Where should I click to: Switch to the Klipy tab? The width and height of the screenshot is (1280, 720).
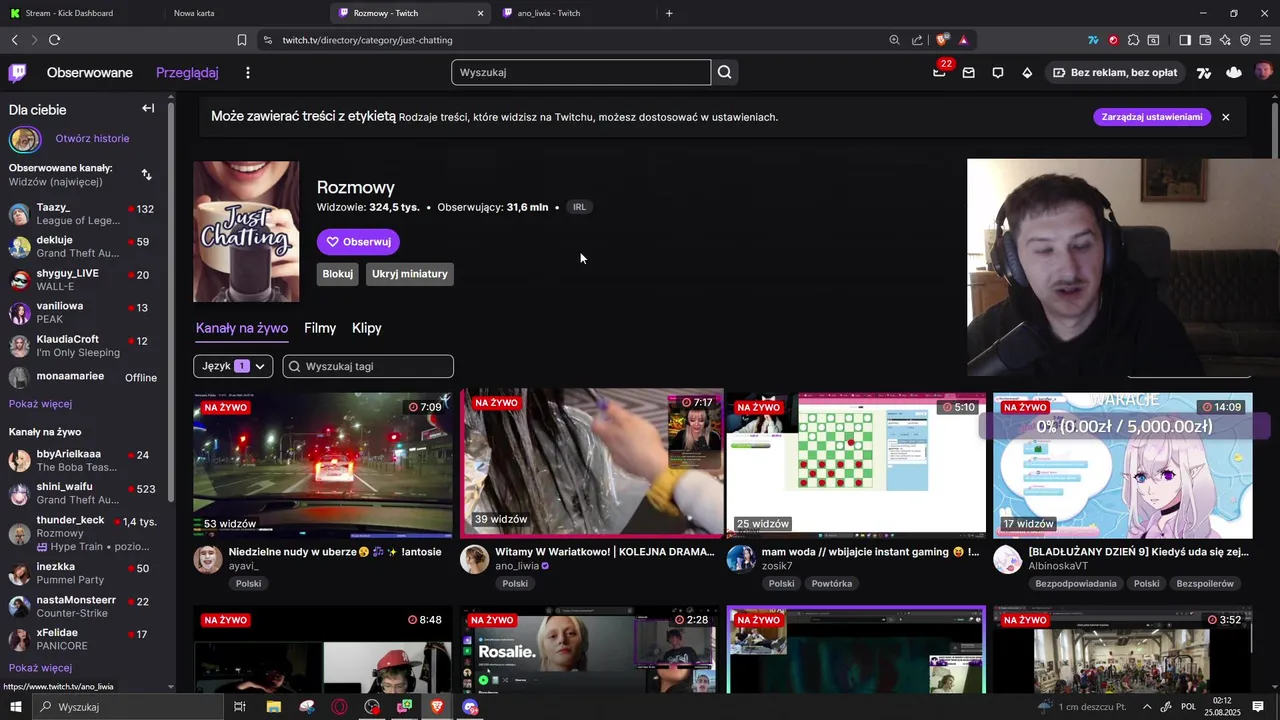(367, 328)
